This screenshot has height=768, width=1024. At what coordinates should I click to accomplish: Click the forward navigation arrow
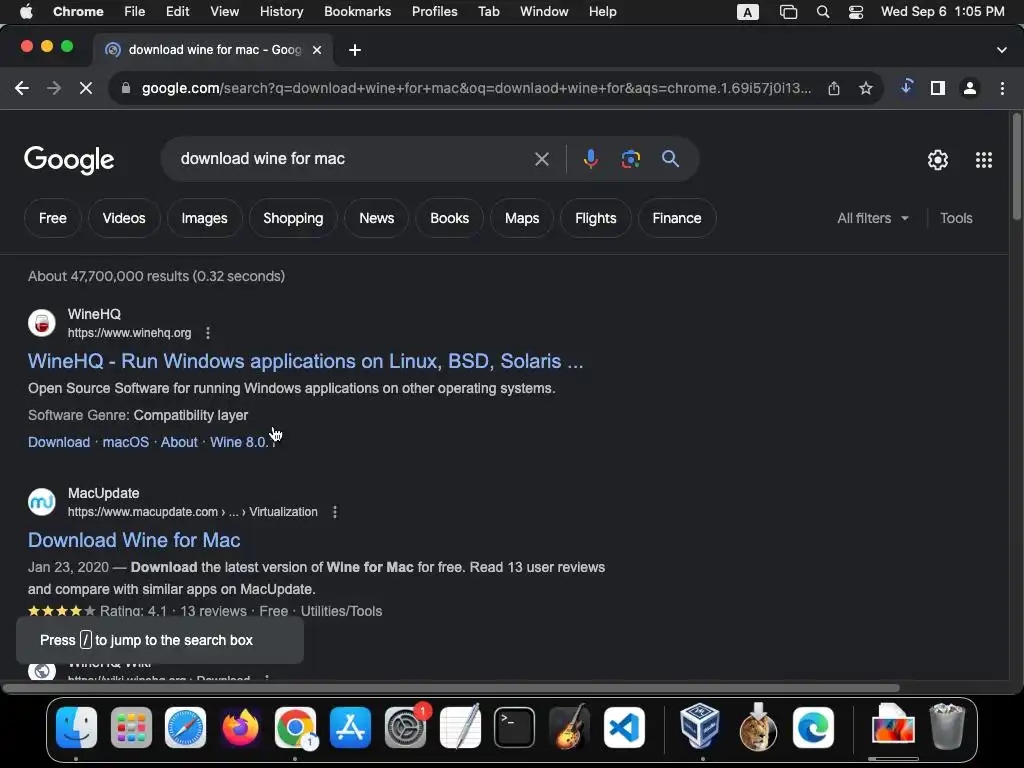pos(54,88)
